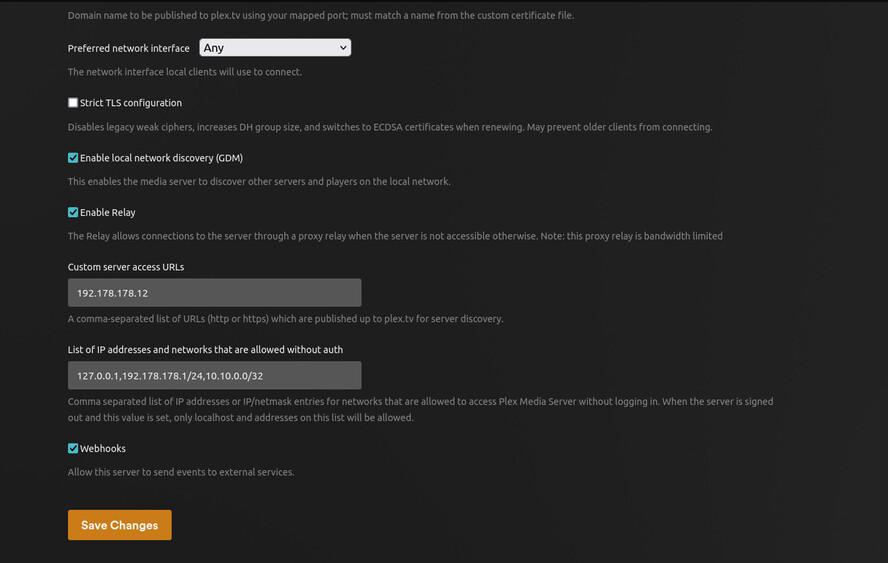Click the 'Custom server access URLs' heading
888x563 pixels.
[126, 267]
